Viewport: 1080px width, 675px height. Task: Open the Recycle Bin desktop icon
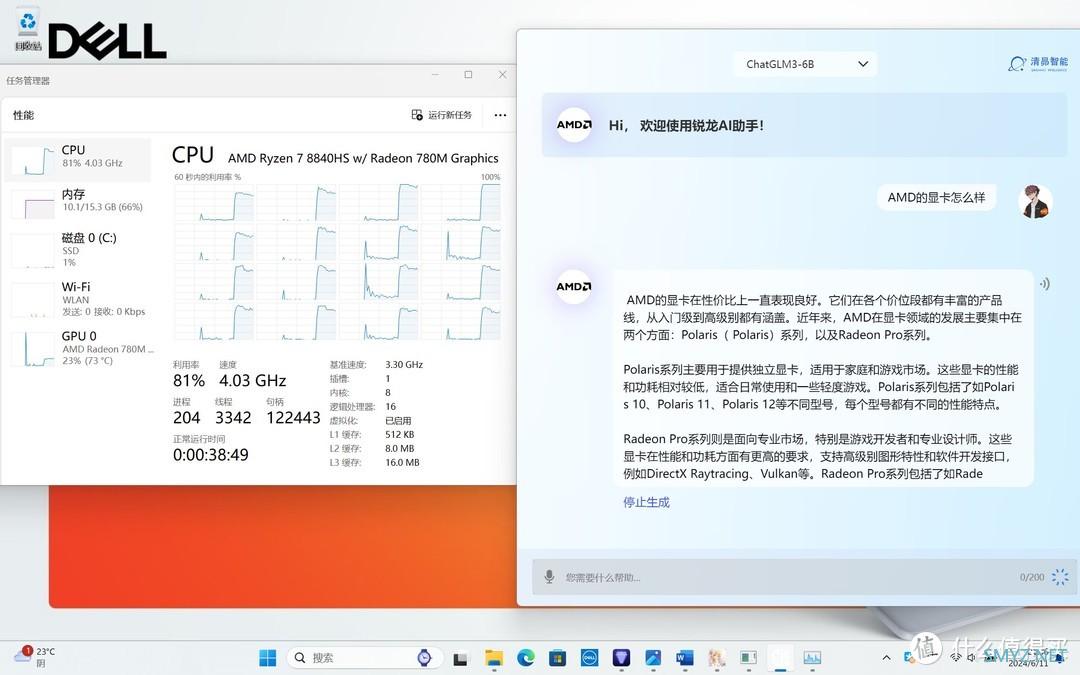pos(28,28)
